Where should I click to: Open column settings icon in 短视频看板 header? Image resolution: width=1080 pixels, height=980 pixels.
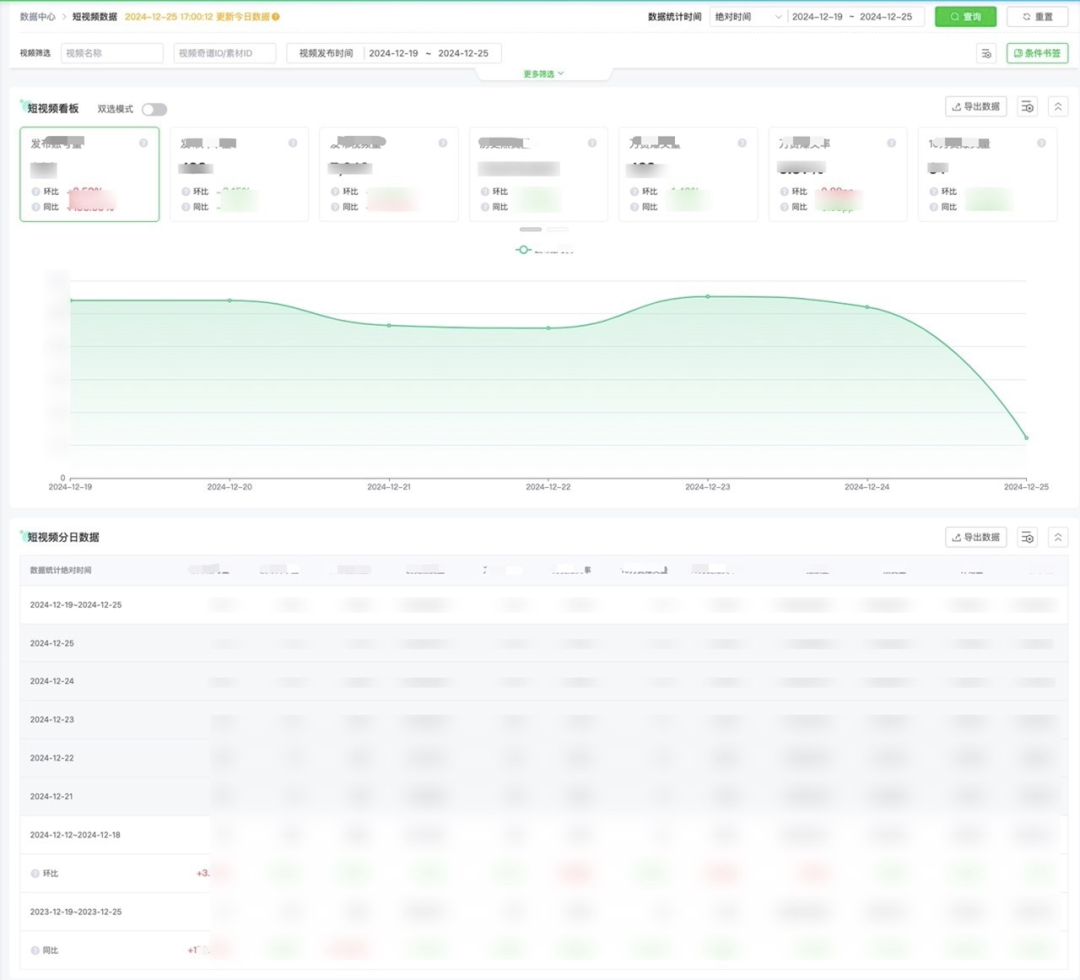(x=1028, y=106)
